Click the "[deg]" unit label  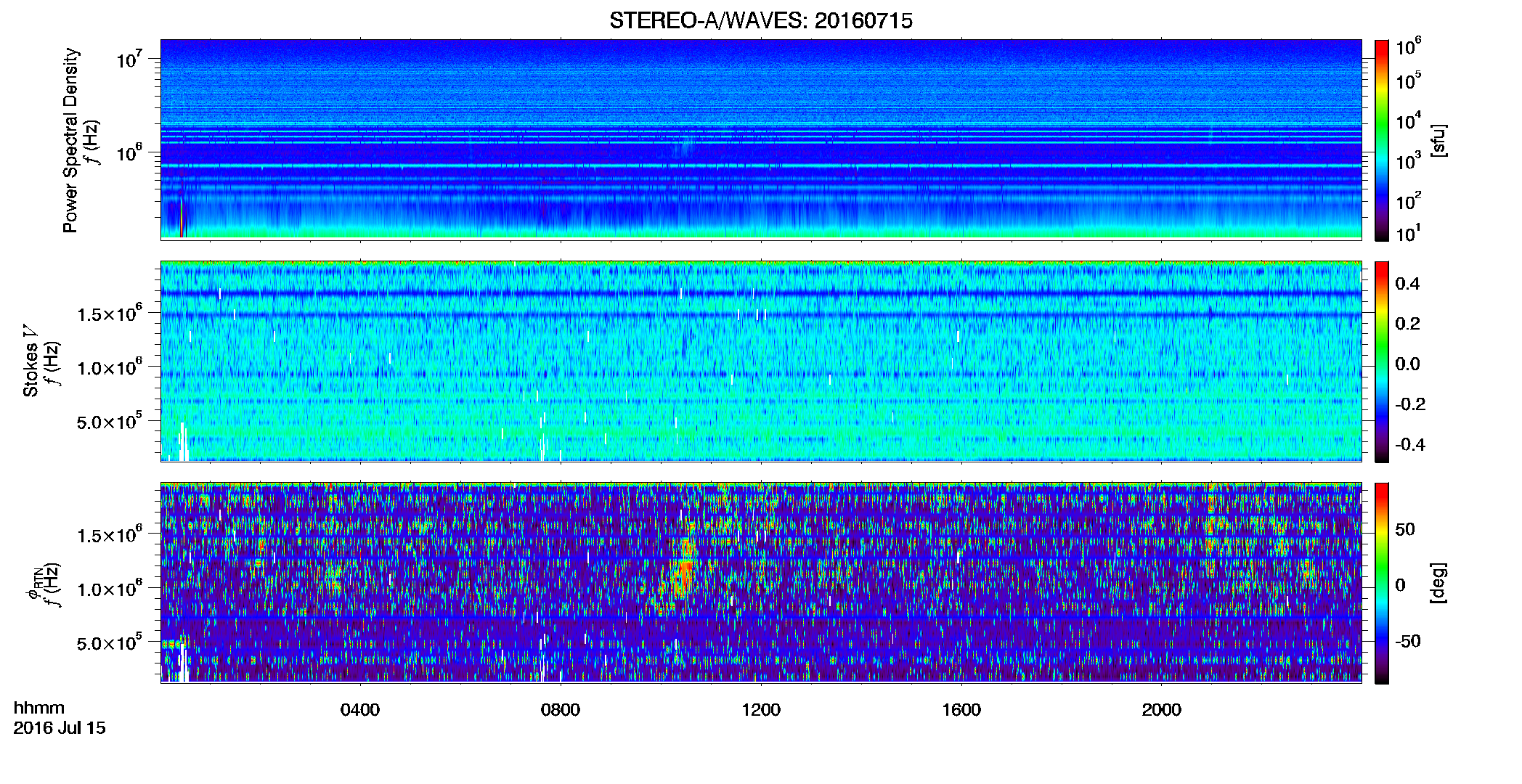coord(1438,583)
